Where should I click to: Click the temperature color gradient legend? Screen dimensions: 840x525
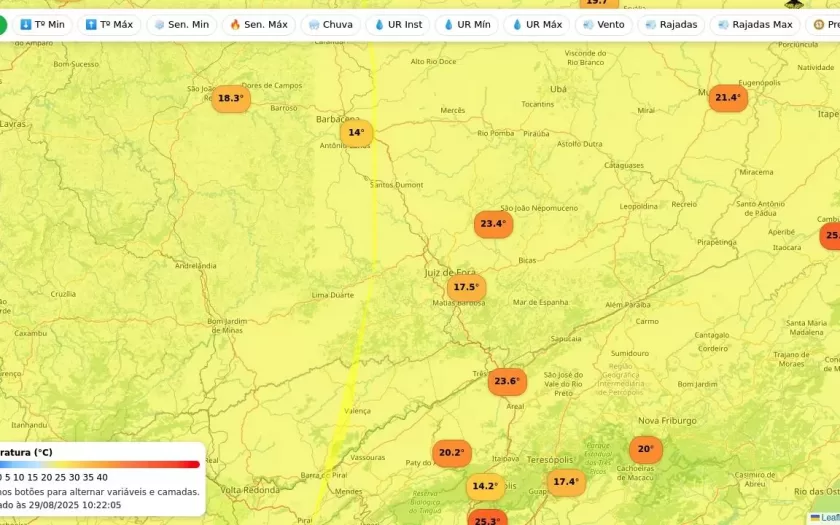click(x=100, y=464)
